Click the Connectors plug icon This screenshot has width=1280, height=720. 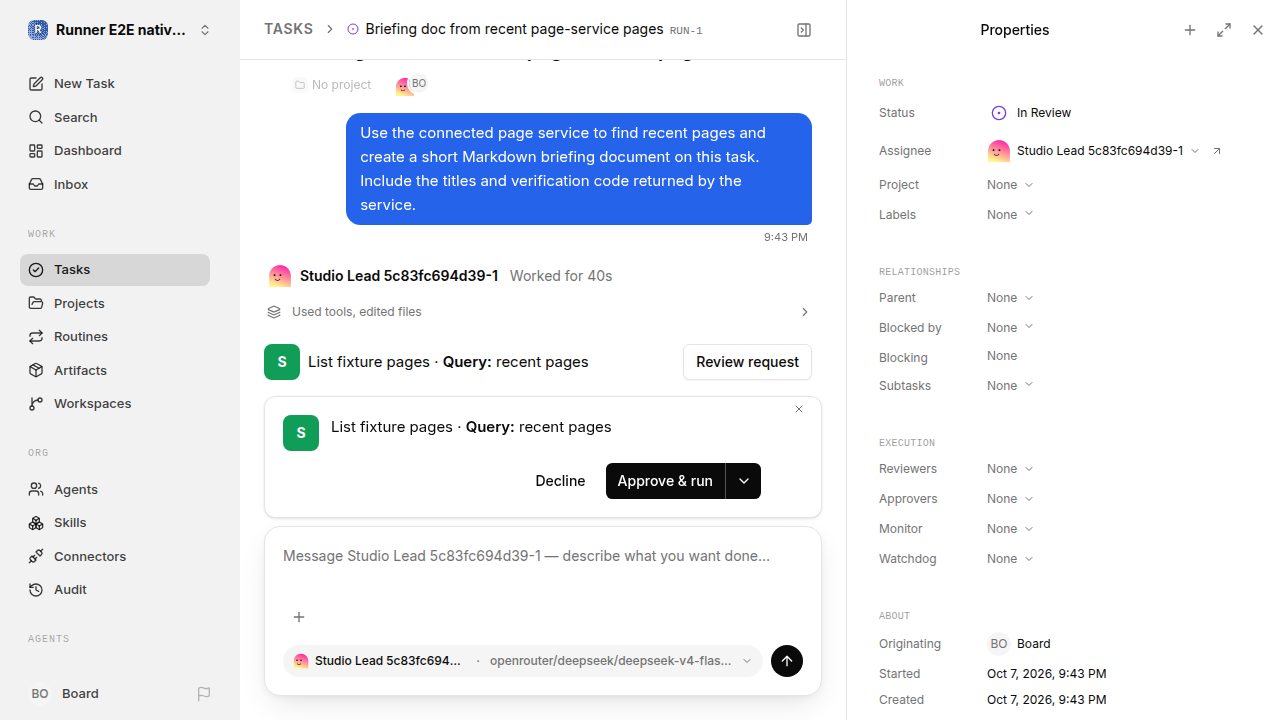36,556
